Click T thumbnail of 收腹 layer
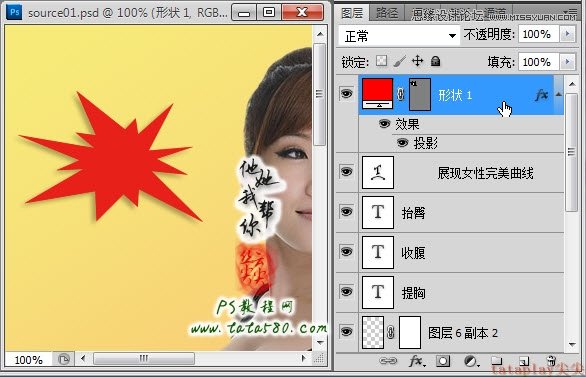586x377 pixels. [x=377, y=252]
